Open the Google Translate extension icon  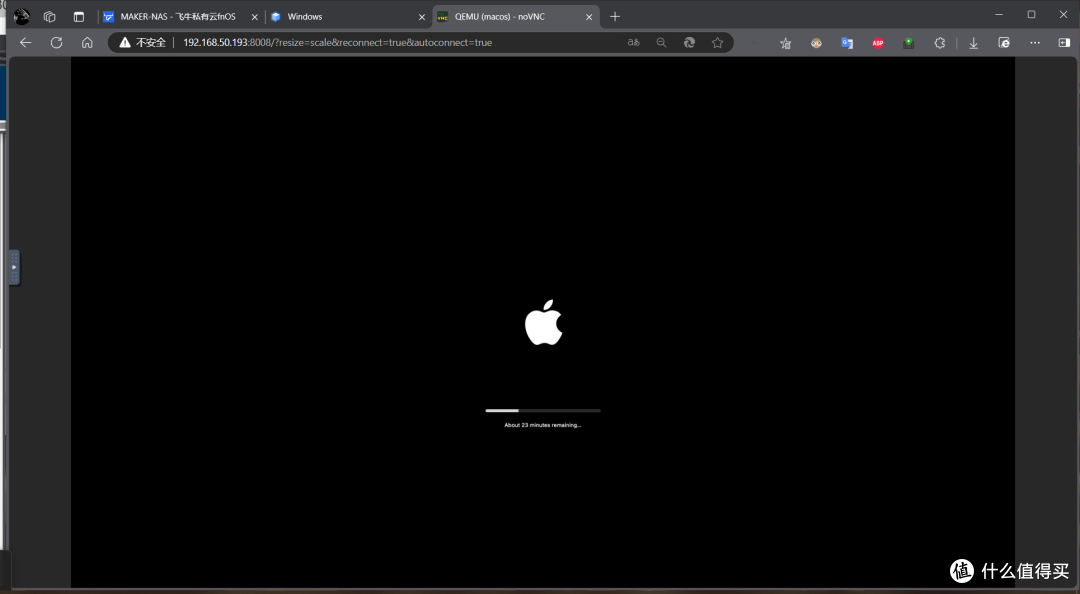(x=847, y=42)
